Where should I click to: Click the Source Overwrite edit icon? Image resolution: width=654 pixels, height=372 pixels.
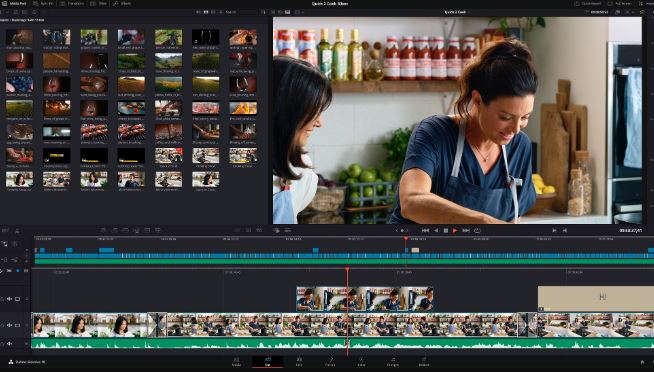coord(158,230)
